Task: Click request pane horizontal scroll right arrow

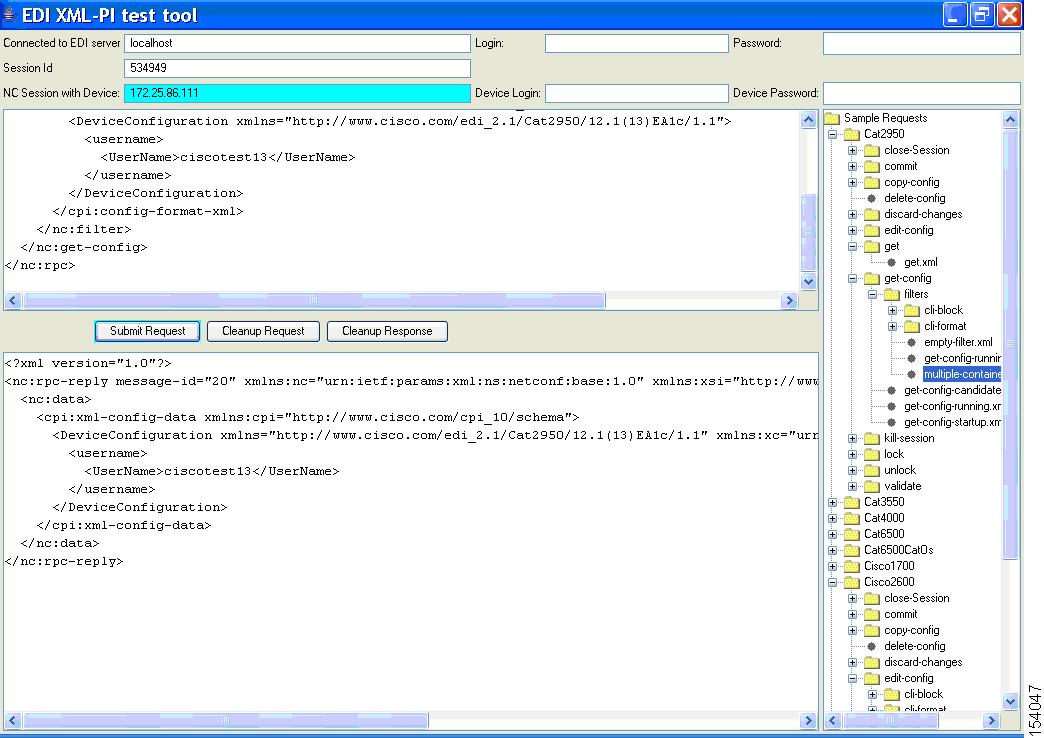Action: [790, 301]
